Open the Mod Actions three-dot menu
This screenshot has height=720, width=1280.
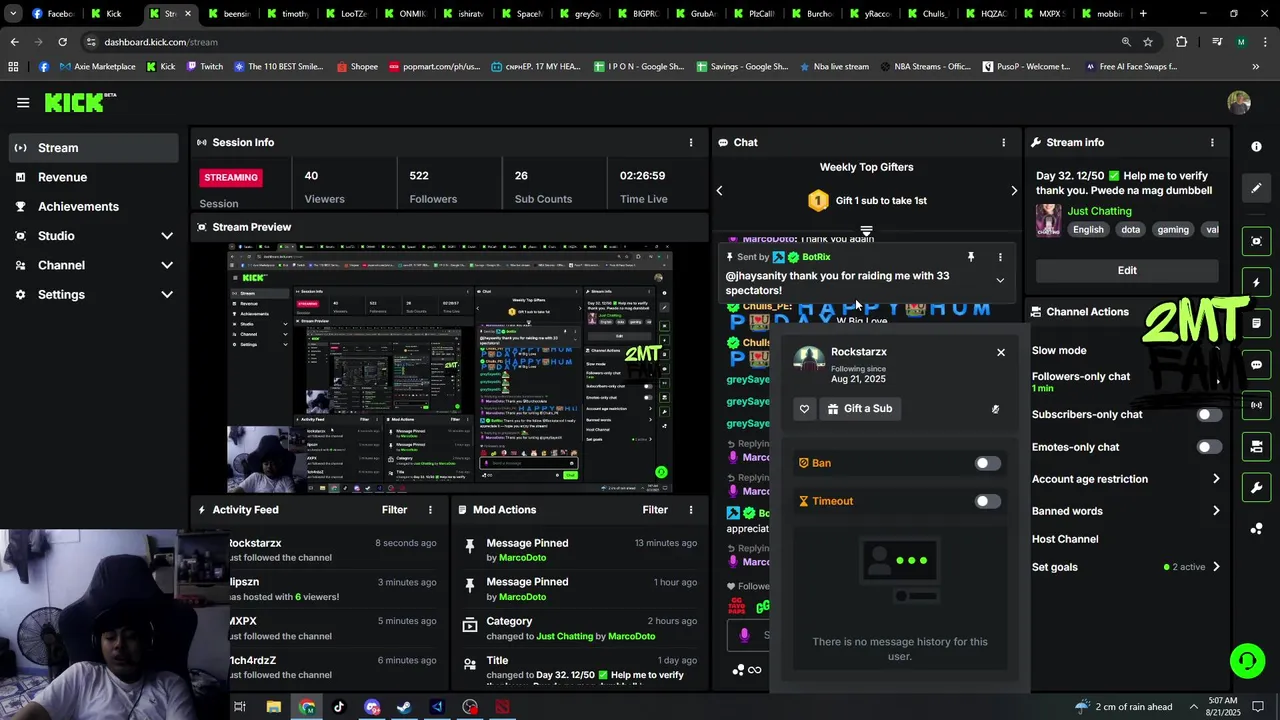[x=690, y=510]
